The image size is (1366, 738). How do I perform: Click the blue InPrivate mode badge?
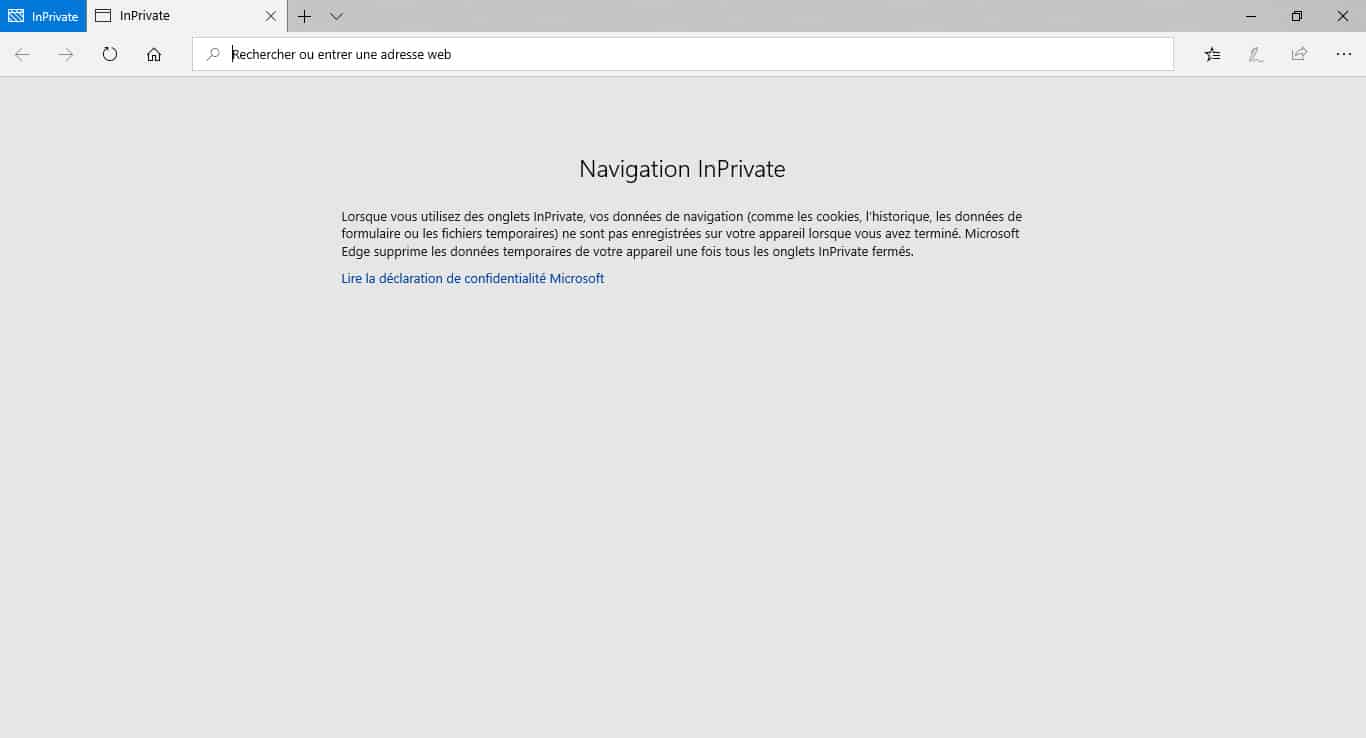[43, 16]
